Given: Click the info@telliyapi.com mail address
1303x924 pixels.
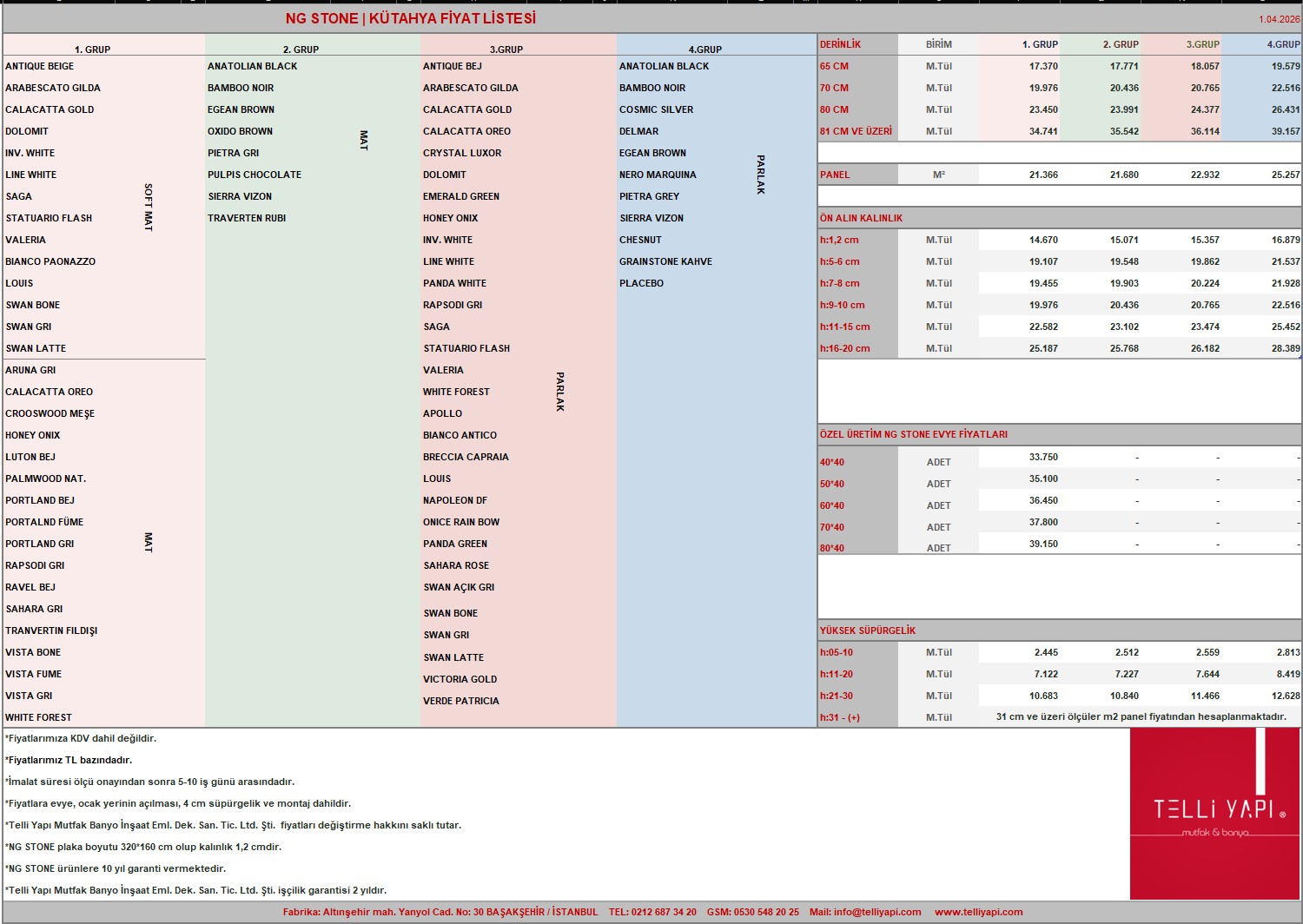Looking at the screenshot, I should point(877,912).
